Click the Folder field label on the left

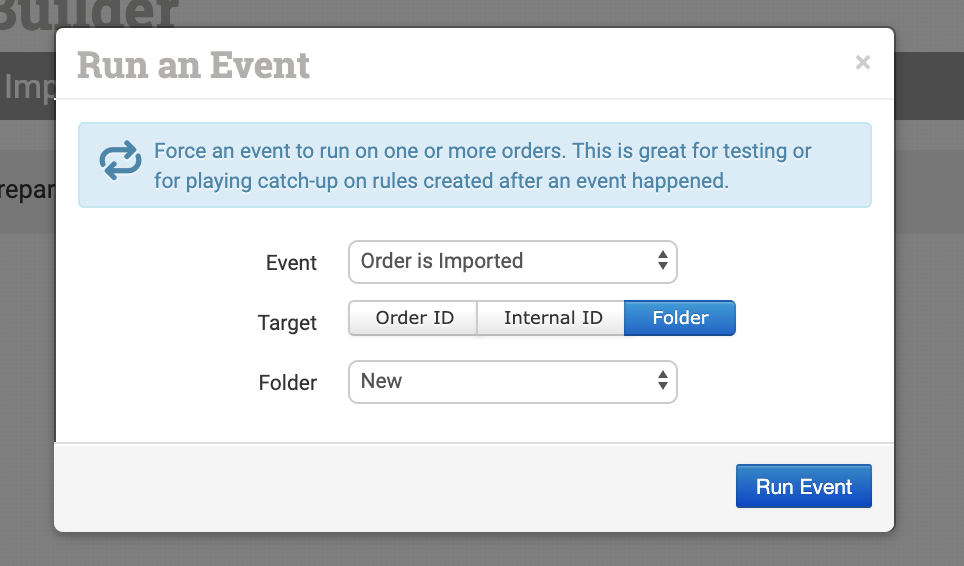287,383
